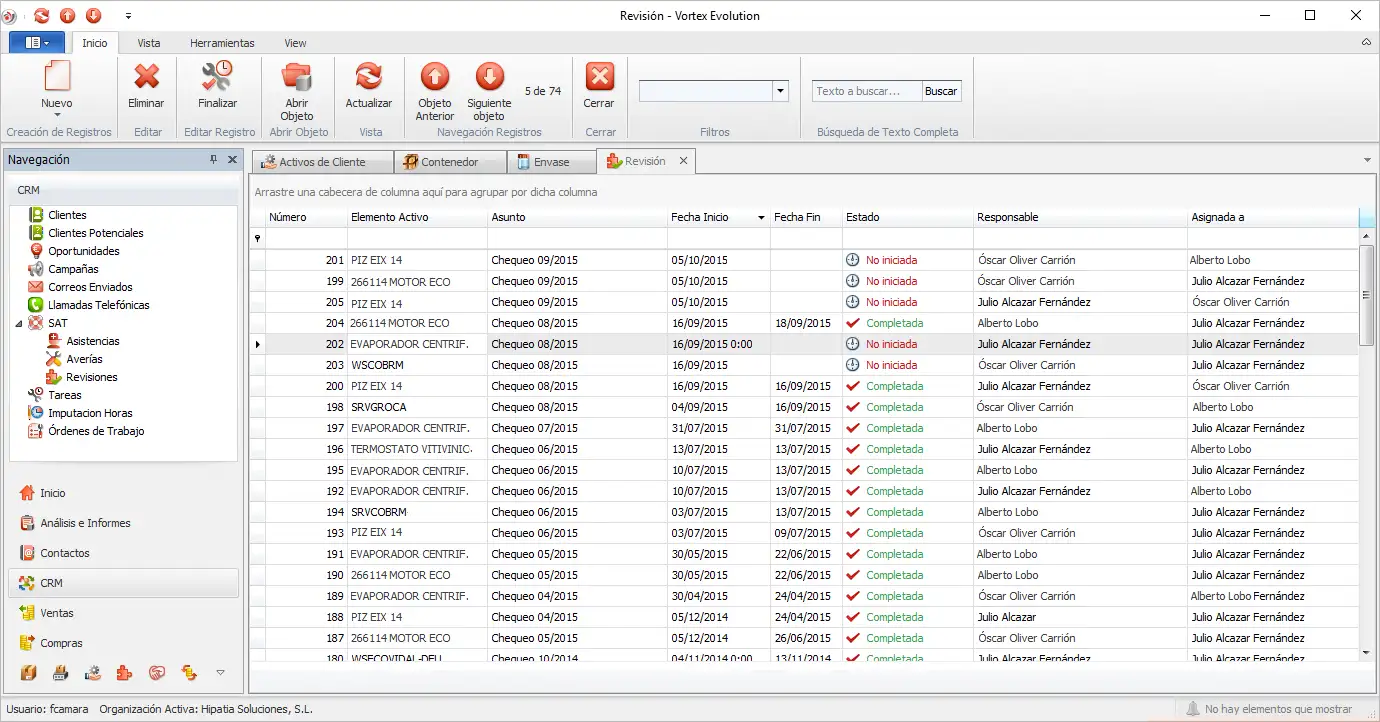Open the Filtros combo box dropdown
Screen dimensions: 1380x722
[780, 91]
